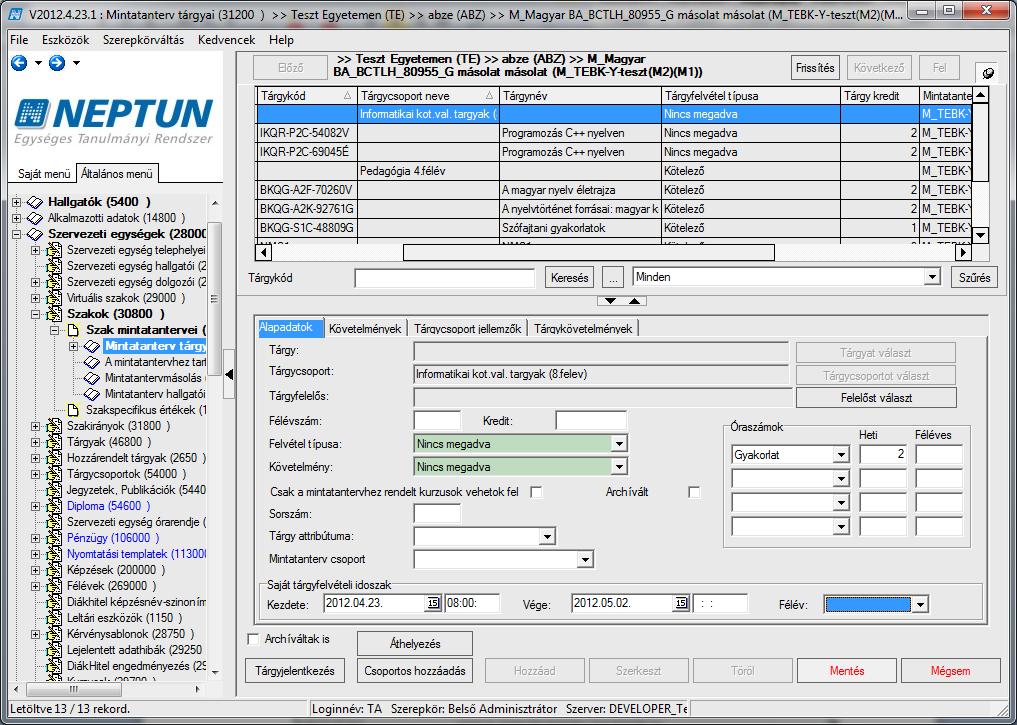Click the Szakirányok (31800) node icon
The image size is (1017, 725).
(x=55, y=426)
